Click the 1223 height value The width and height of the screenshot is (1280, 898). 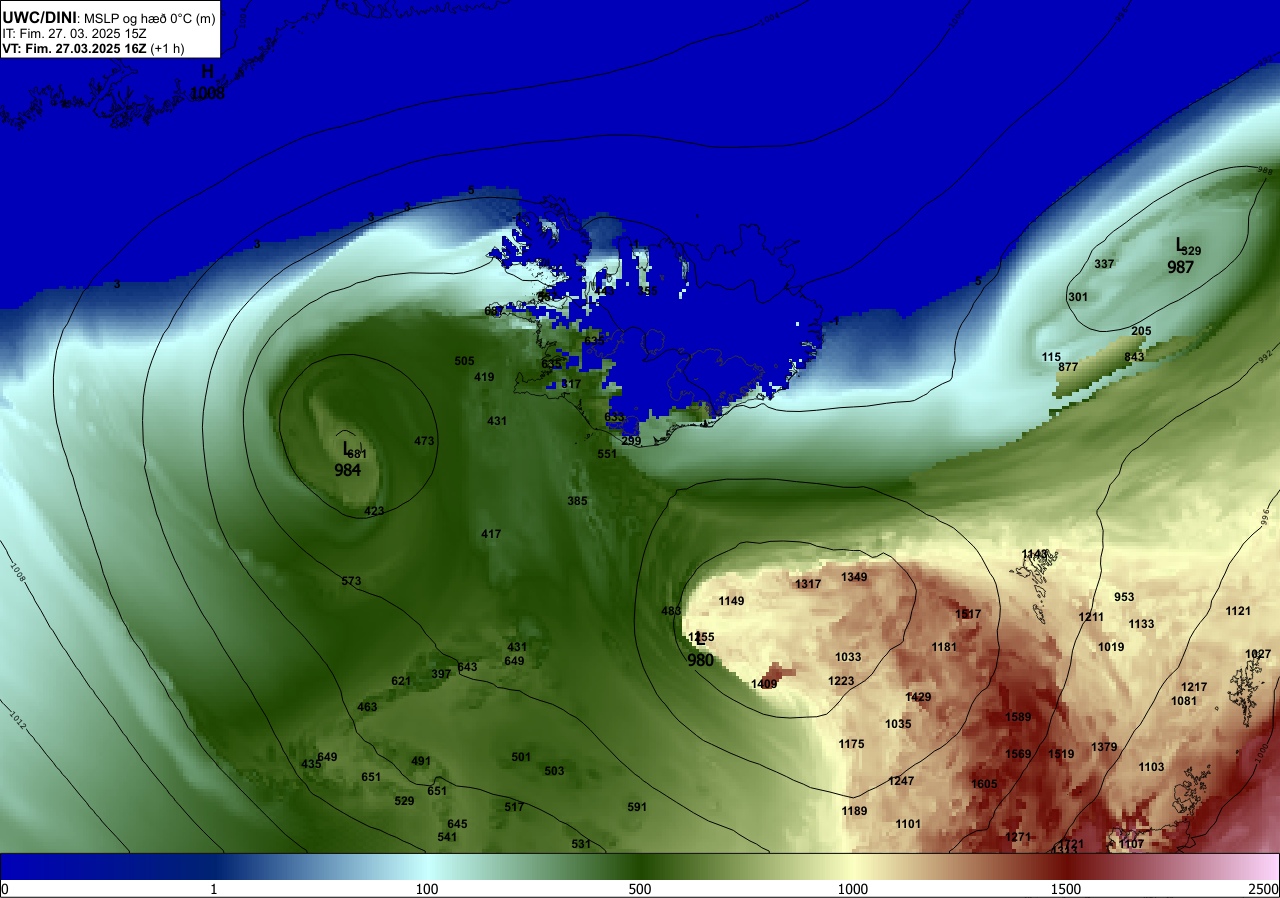pos(841,681)
